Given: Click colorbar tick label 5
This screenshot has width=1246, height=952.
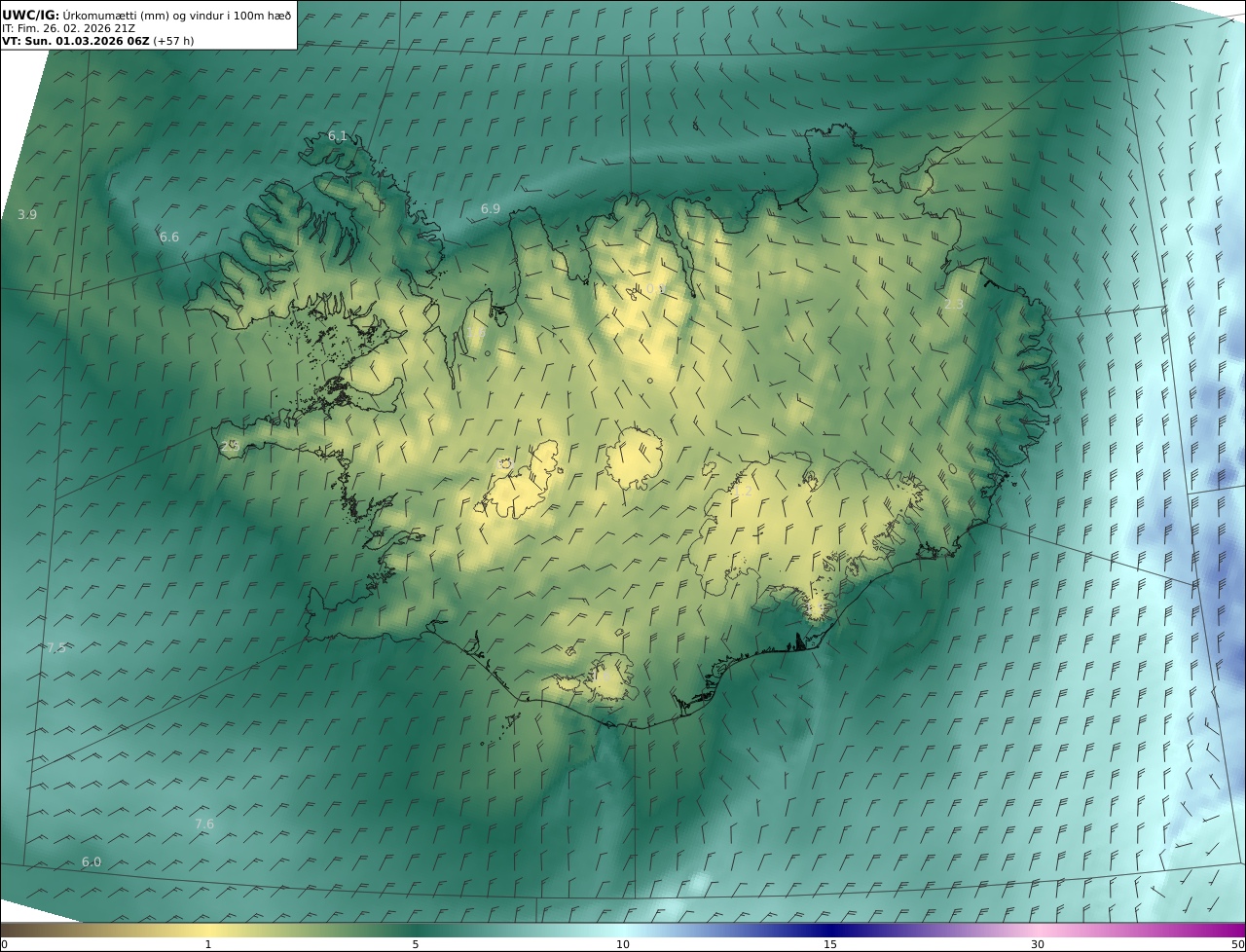Looking at the screenshot, I should 416,944.
